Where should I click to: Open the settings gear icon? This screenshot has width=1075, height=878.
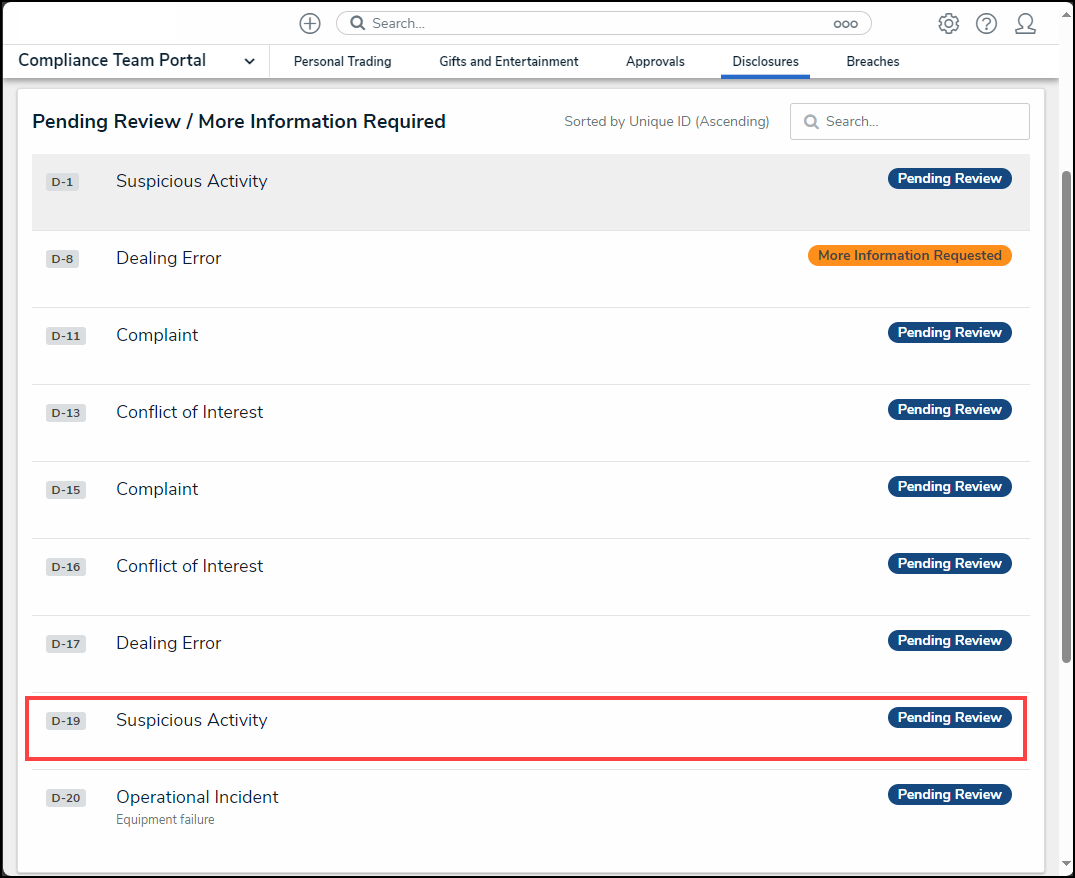(x=948, y=24)
